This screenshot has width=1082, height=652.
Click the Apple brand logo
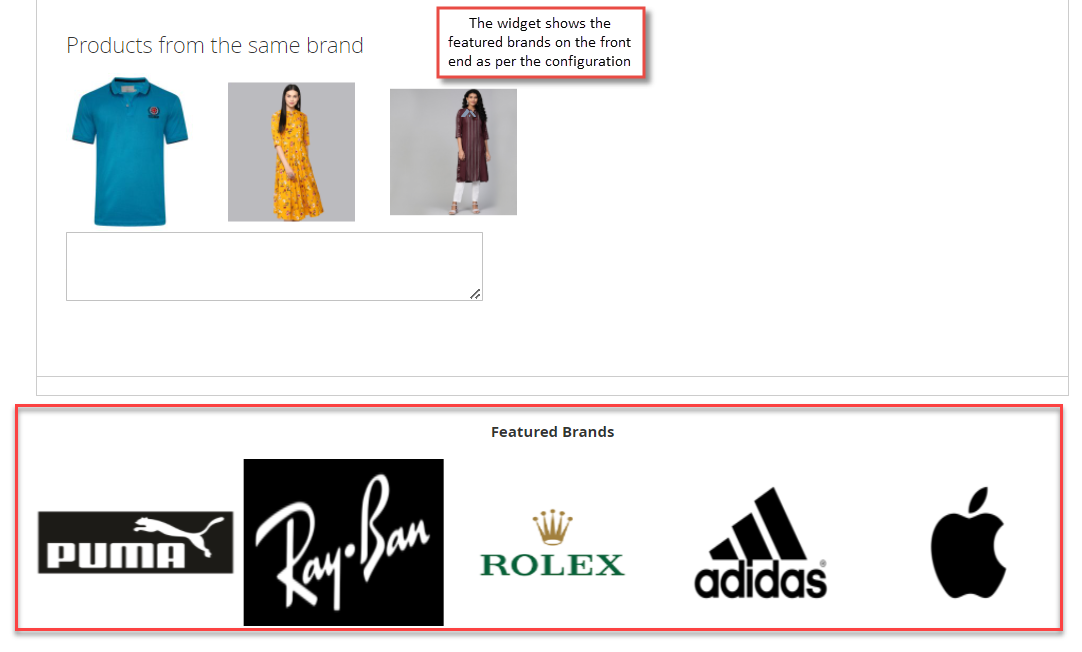coord(968,542)
